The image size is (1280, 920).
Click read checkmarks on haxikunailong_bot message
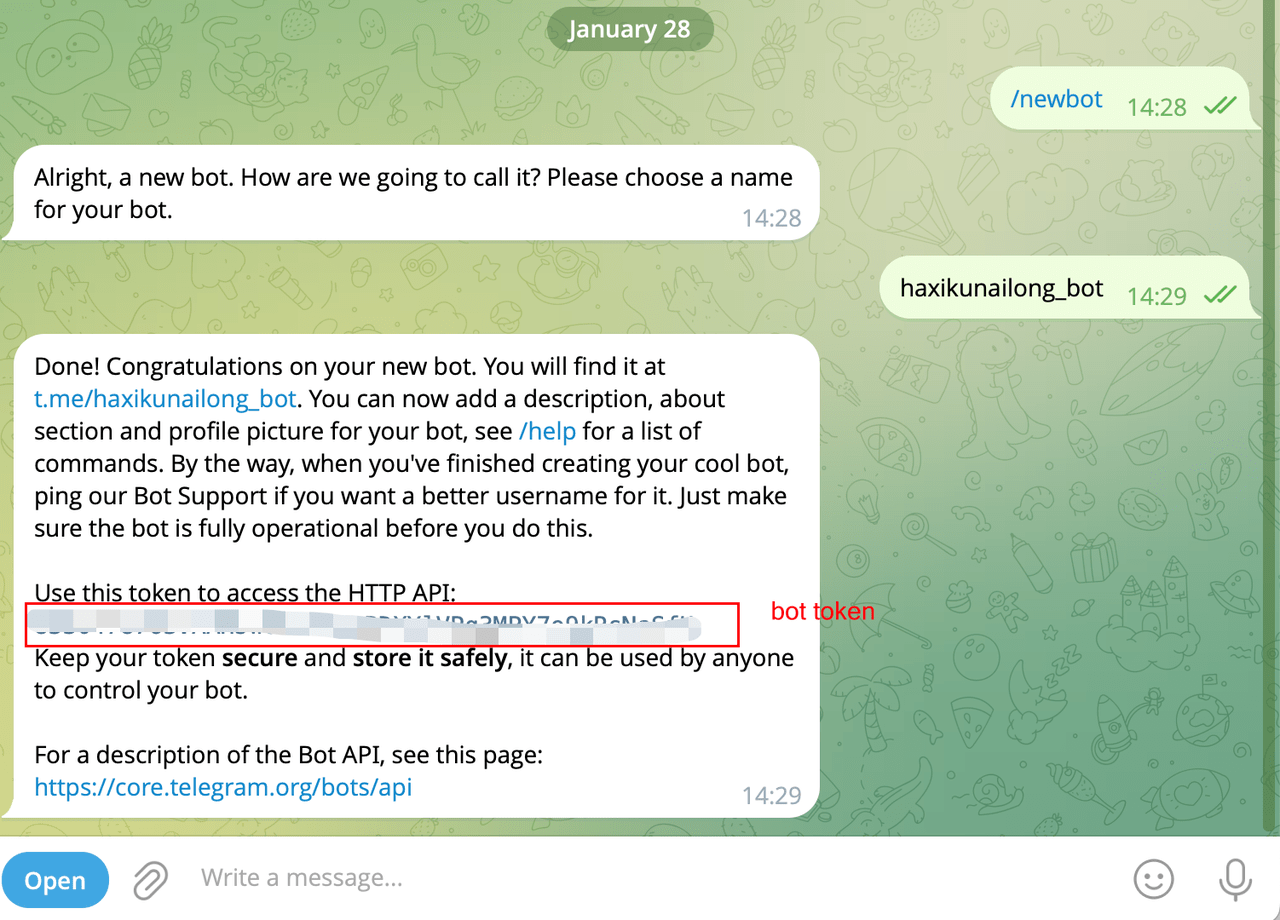coord(1220,294)
